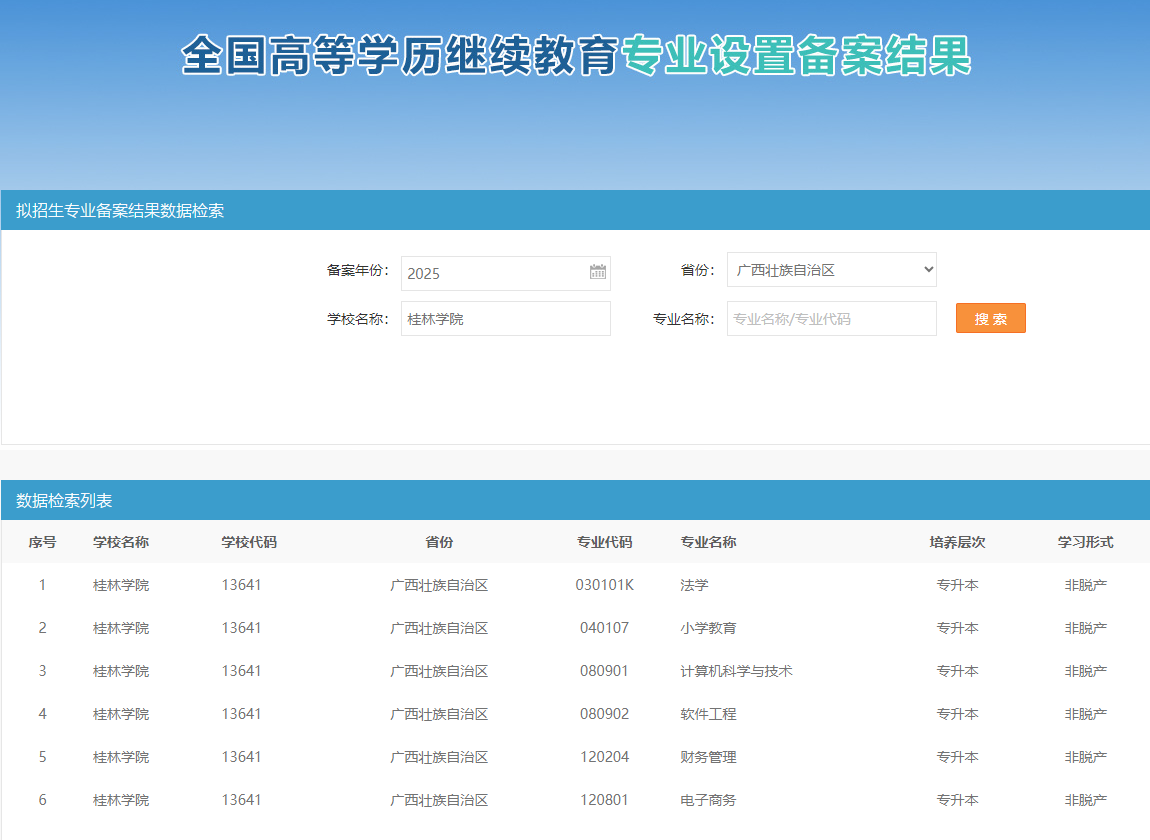
Task: Click the 学习形式 column header
Action: click(x=1085, y=542)
